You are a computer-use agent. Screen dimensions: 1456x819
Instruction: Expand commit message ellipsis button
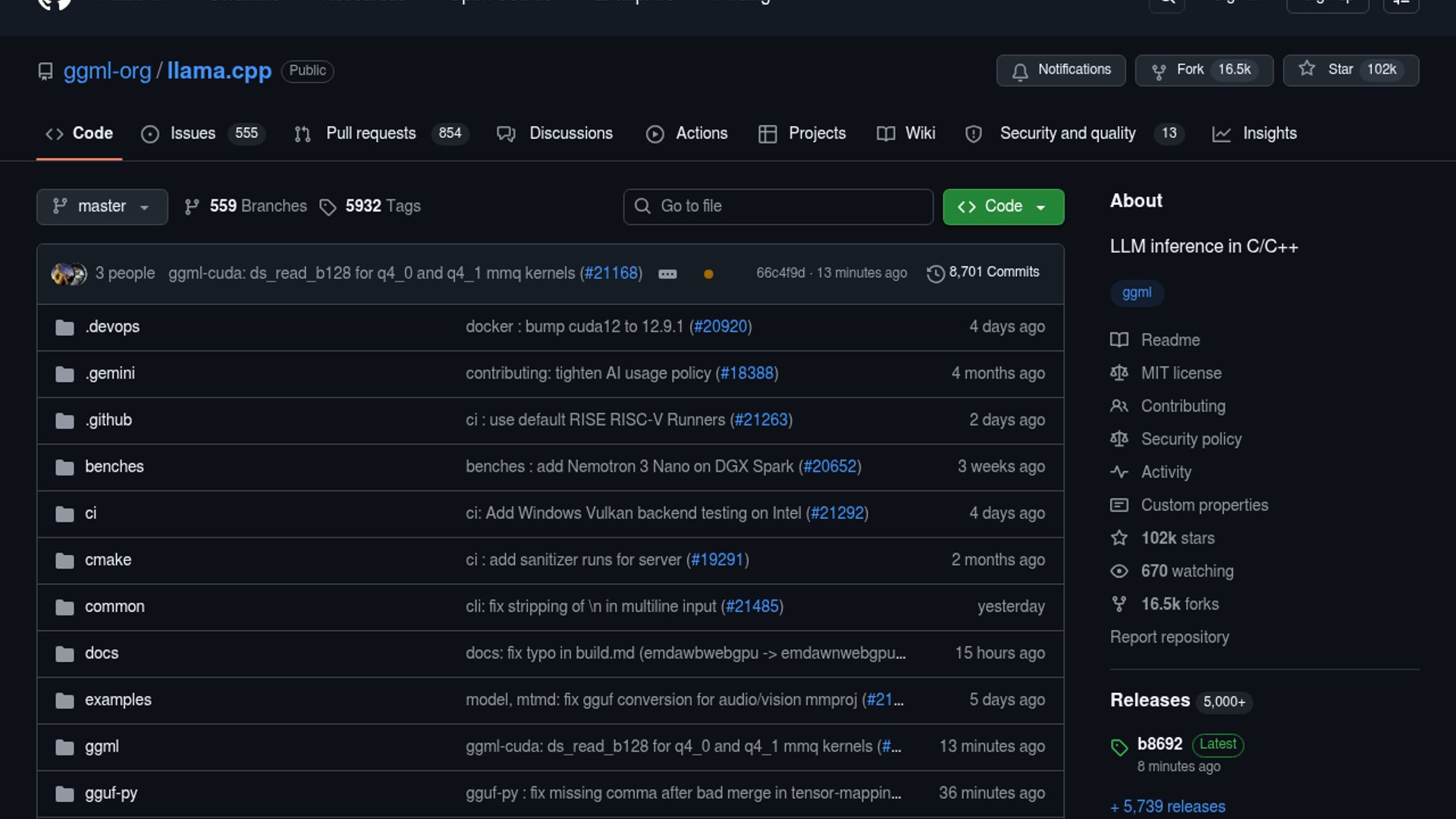click(667, 274)
